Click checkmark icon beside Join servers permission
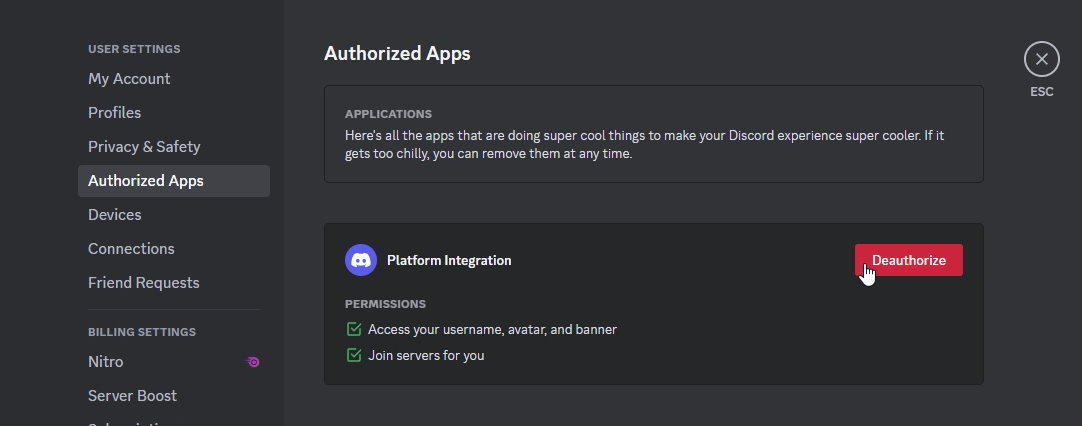The width and height of the screenshot is (1082, 426). click(354, 355)
